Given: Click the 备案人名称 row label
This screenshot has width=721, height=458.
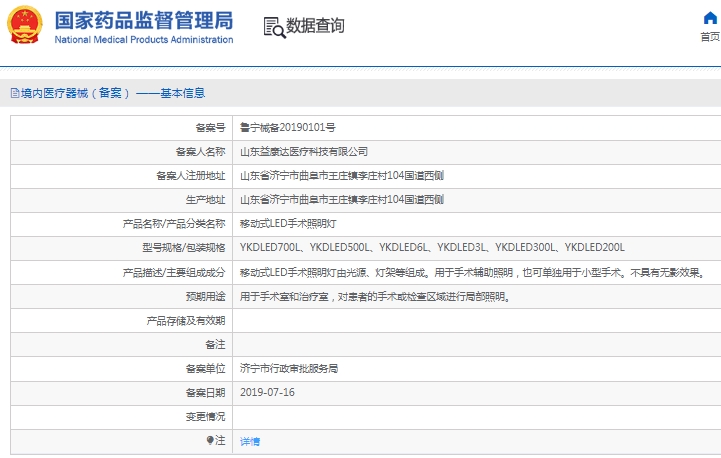Looking at the screenshot, I should point(200,151).
